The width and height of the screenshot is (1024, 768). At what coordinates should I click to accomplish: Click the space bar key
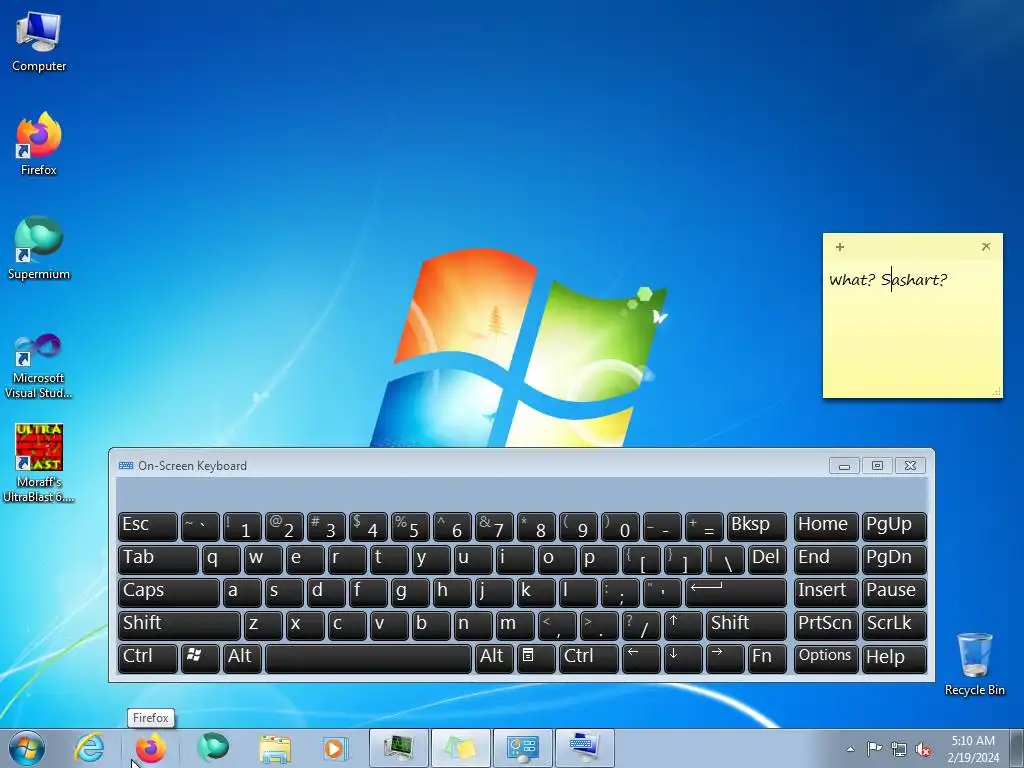pos(368,658)
